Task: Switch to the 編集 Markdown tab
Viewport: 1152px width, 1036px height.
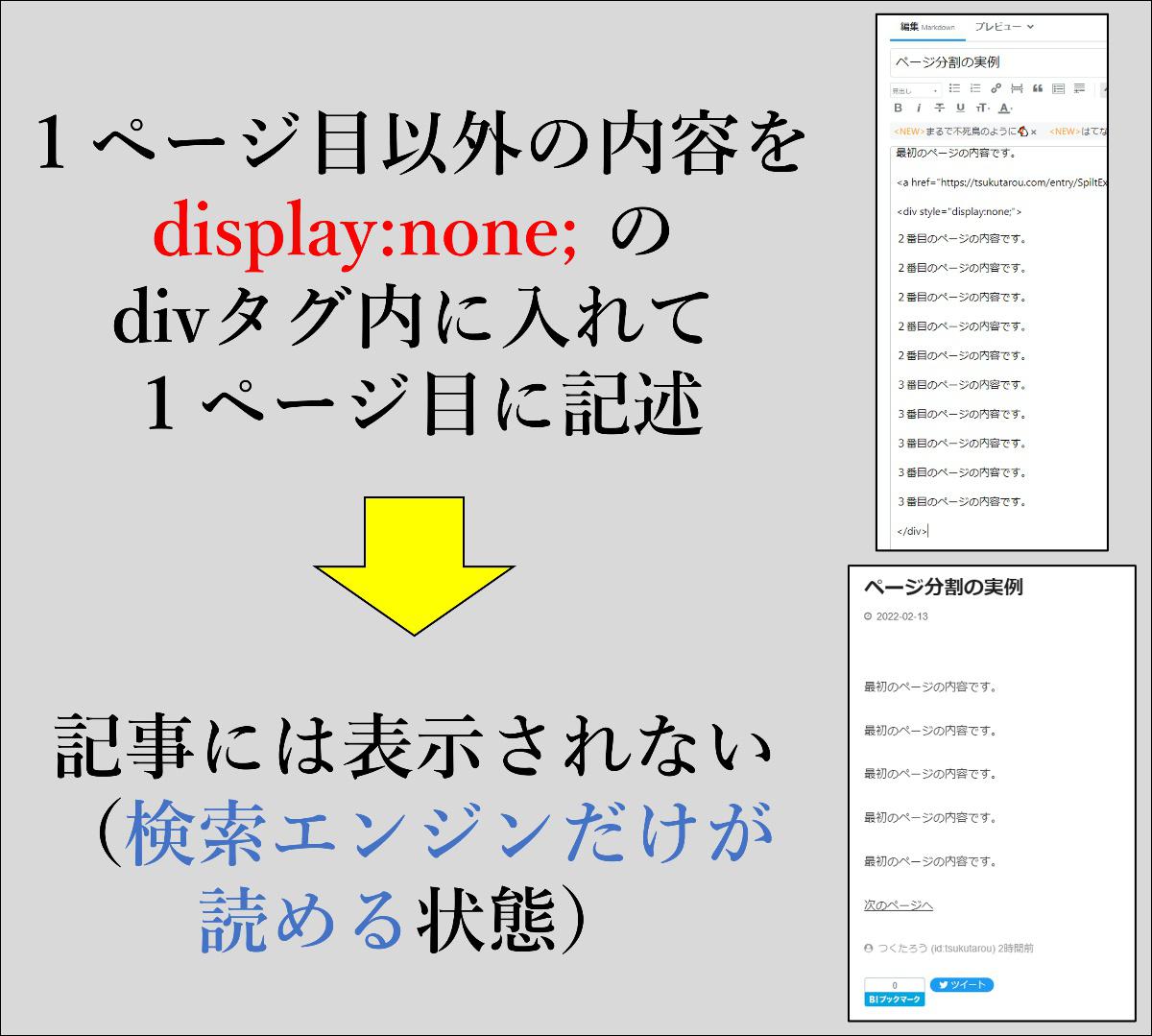Action: click(927, 27)
